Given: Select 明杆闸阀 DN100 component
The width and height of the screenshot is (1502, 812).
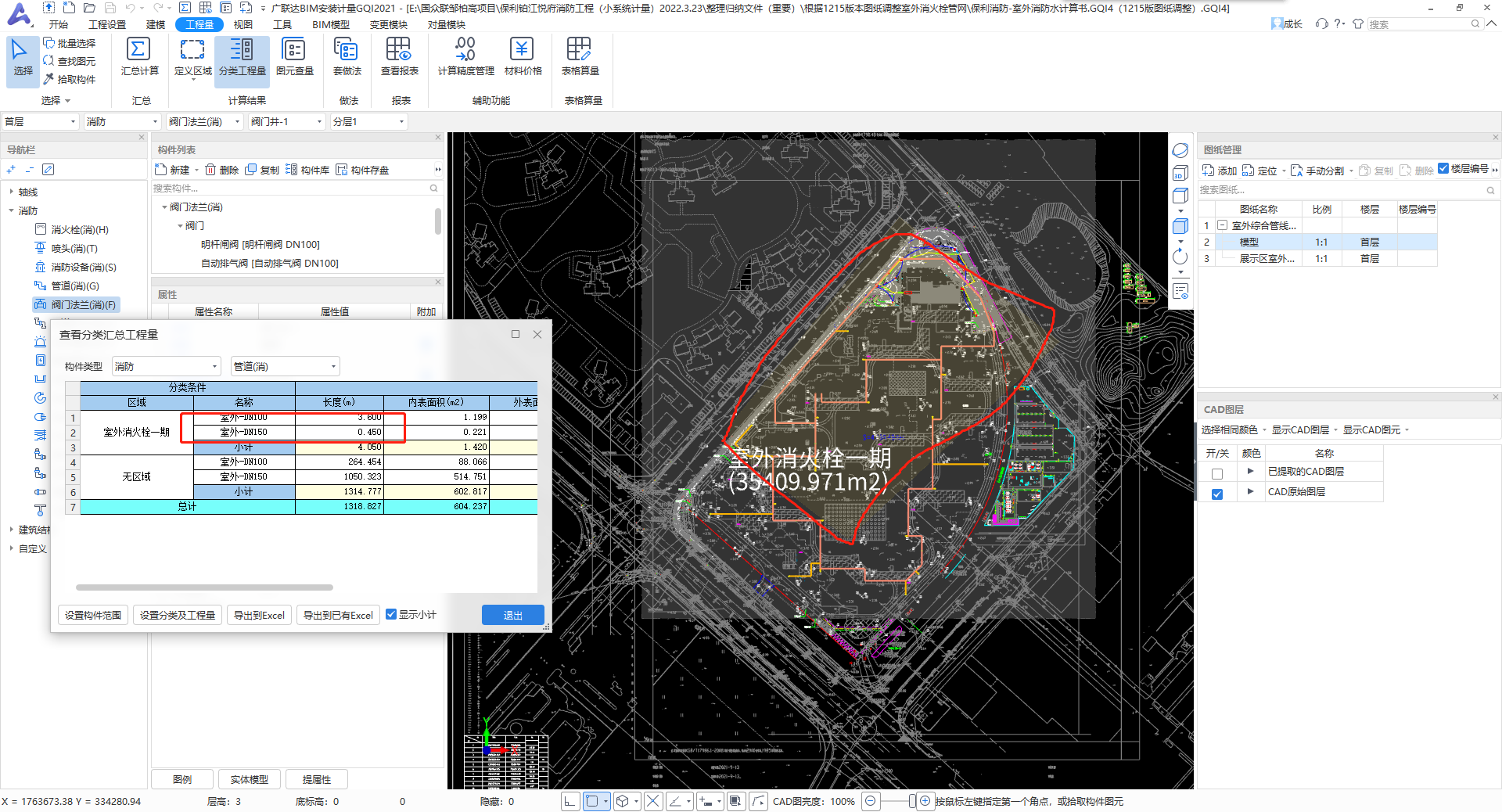Looking at the screenshot, I should tap(261, 244).
